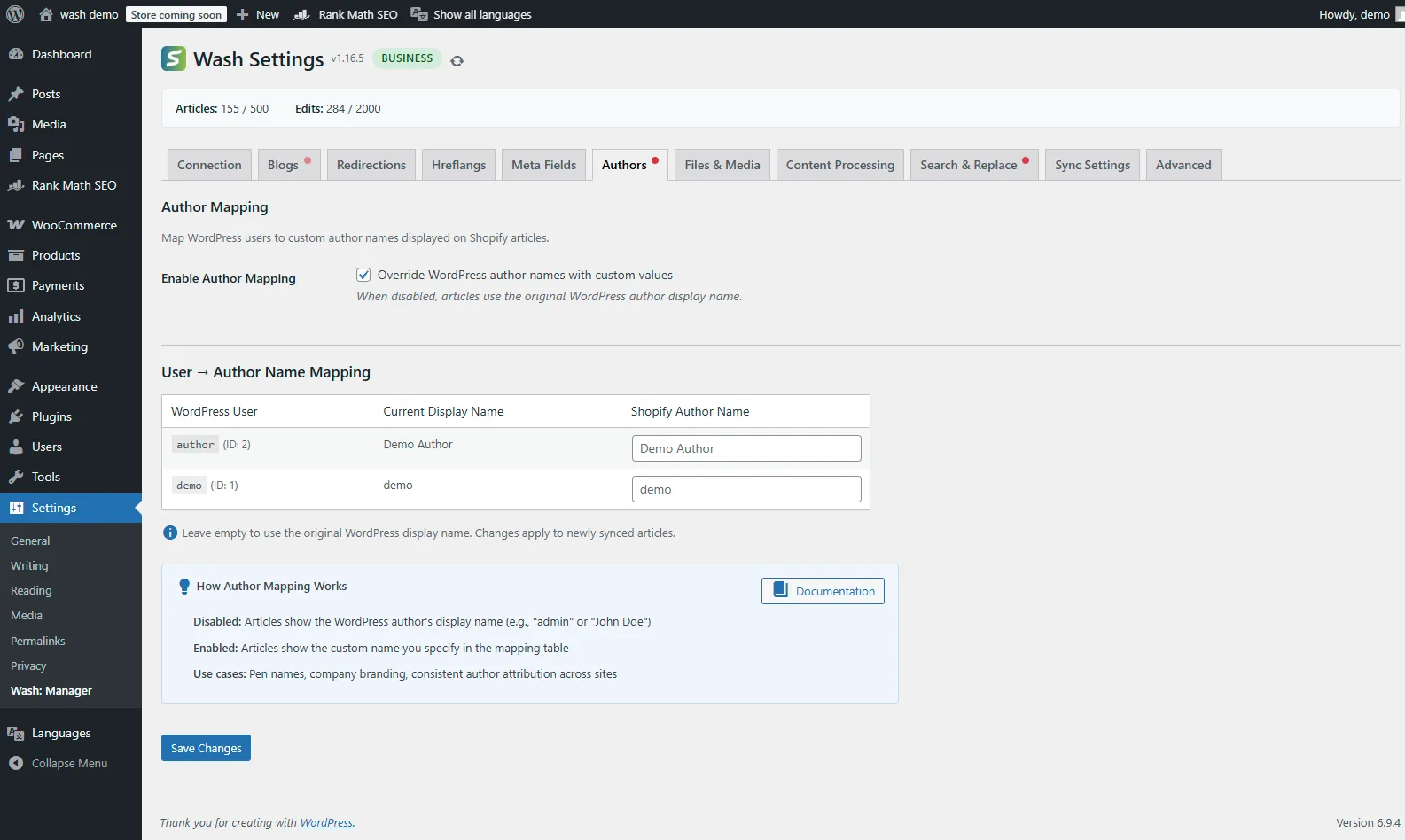
Task: Switch to the Files & Media tab
Action: (722, 165)
